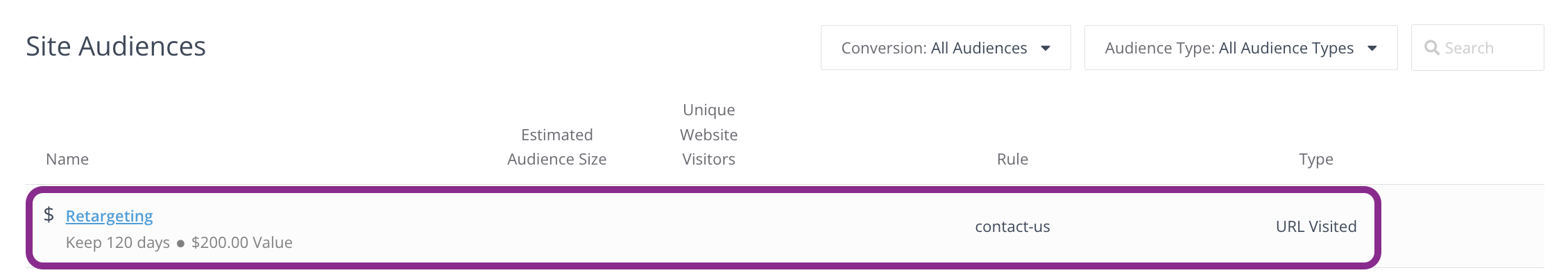Click the Site Audiences page heading
Screen dimensions: 1568x275
(116, 47)
